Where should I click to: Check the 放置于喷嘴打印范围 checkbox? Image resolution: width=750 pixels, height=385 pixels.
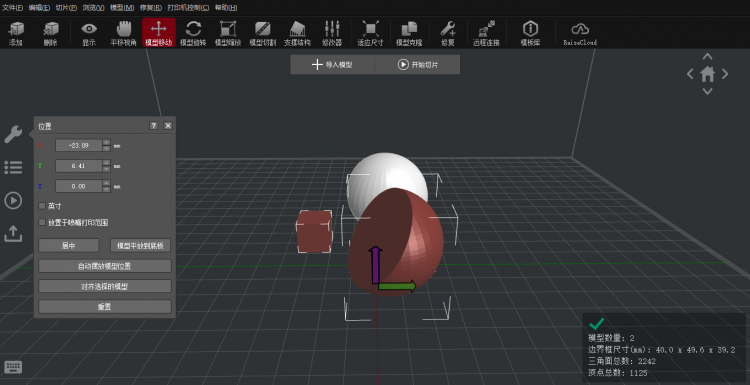tap(42, 222)
